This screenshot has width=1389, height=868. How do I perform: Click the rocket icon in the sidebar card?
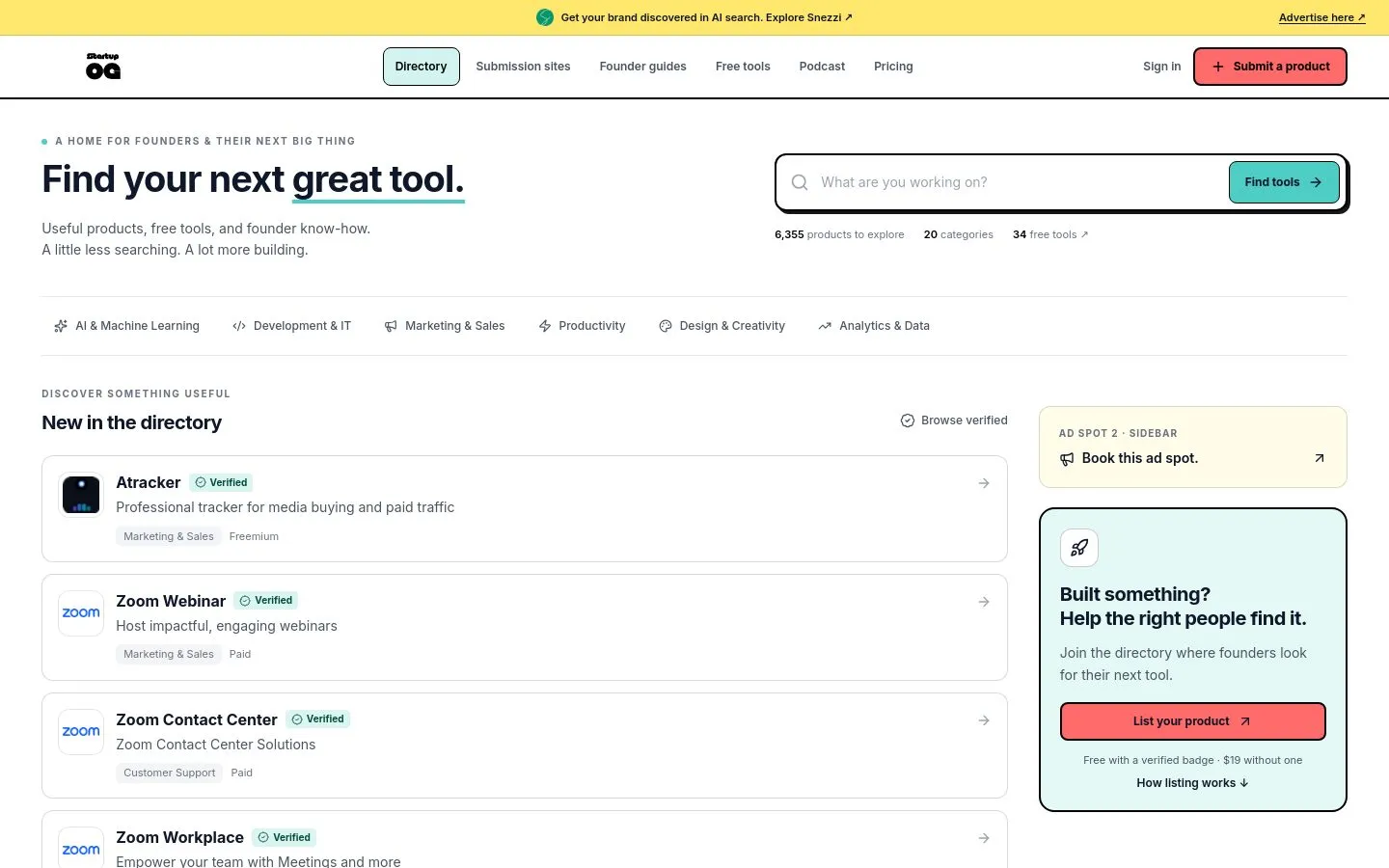pyautogui.click(x=1079, y=548)
